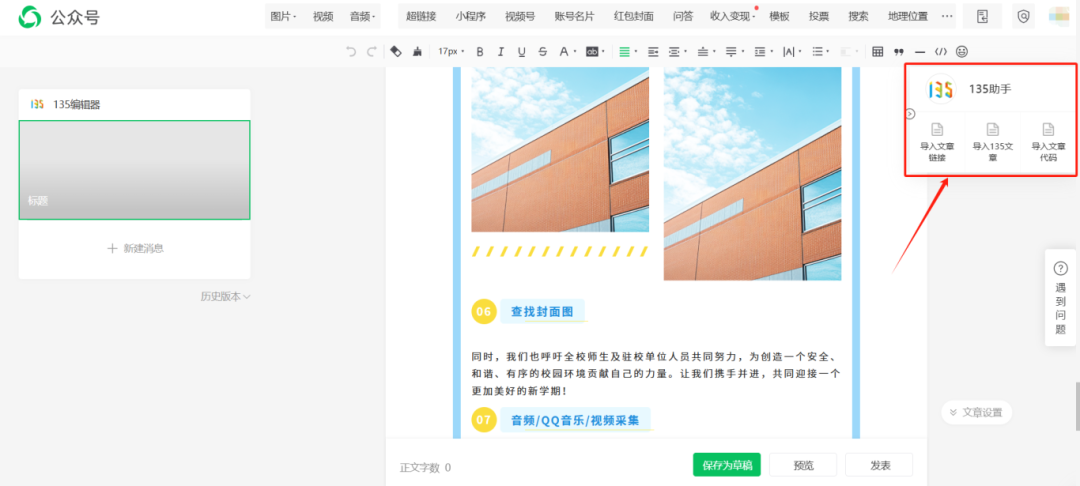Viewport: 1080px width, 486px height.
Task: Click the shield search icon in header
Action: (1024, 17)
